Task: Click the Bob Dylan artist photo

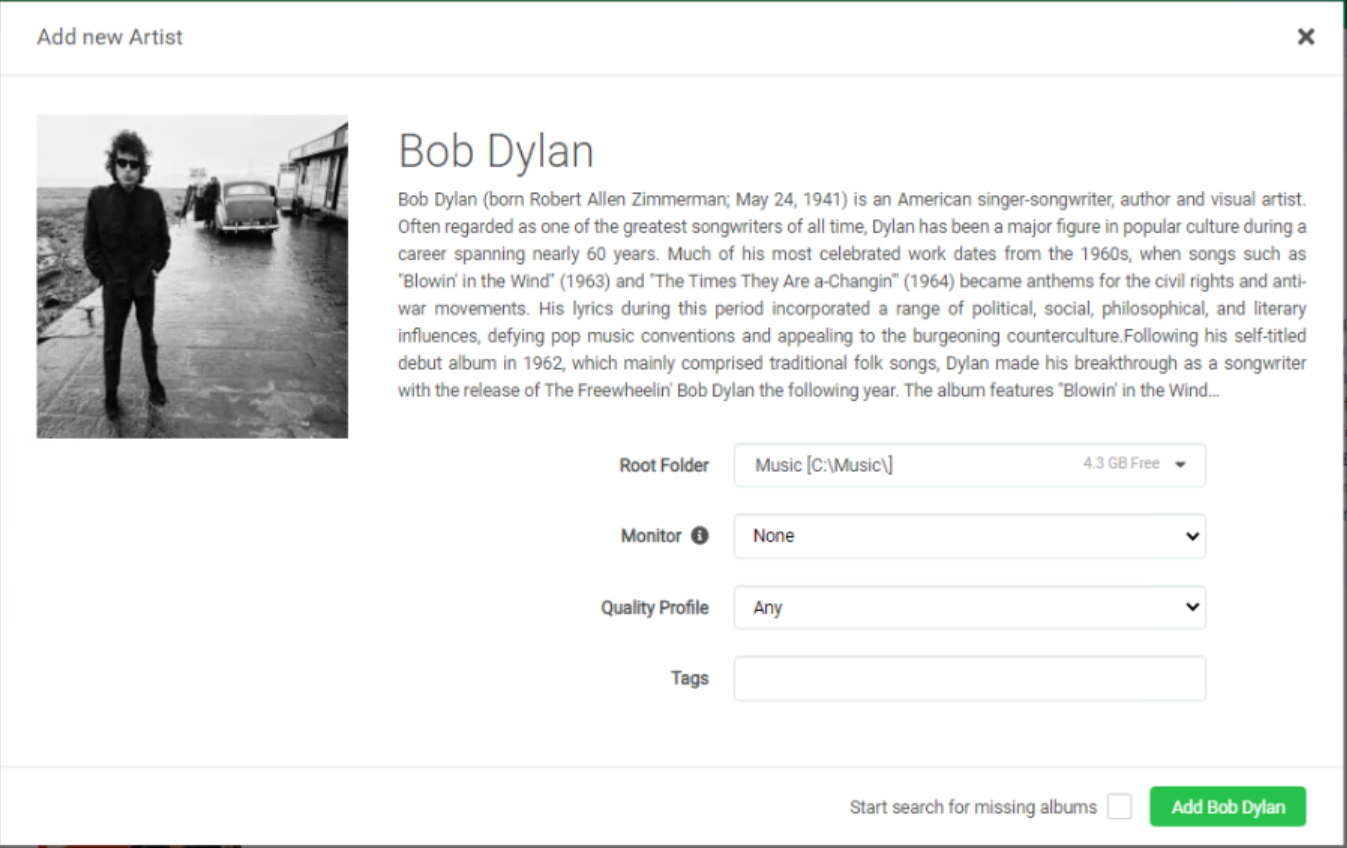Action: 192,277
